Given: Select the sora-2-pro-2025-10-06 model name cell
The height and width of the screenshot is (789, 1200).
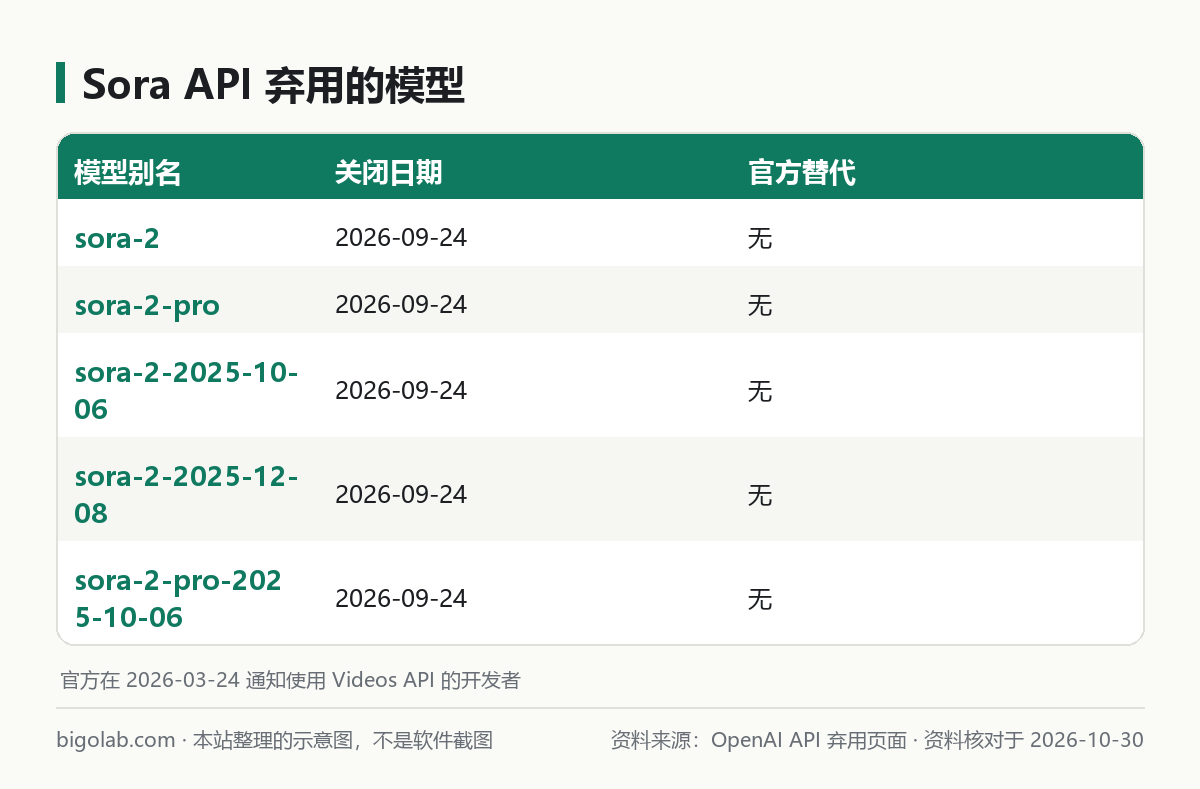Looking at the screenshot, I should (x=179, y=599).
